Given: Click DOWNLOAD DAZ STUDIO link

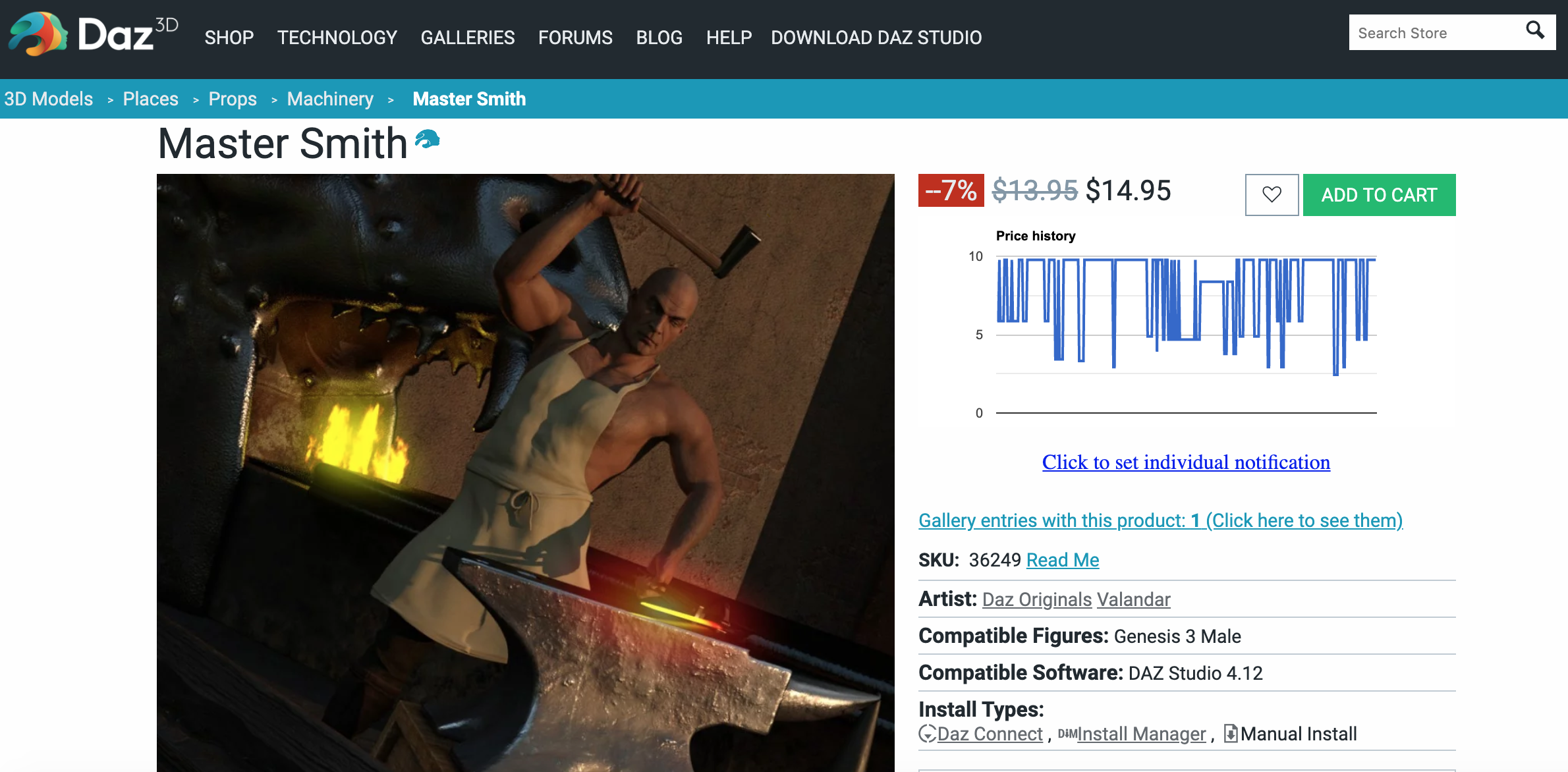Looking at the screenshot, I should 876,38.
